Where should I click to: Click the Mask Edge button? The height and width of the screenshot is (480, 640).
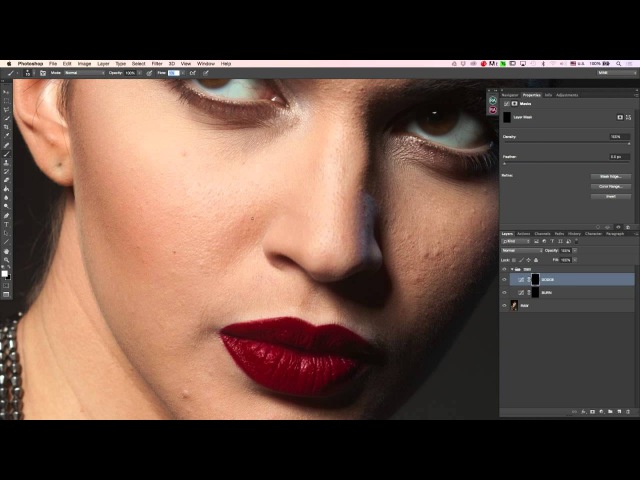click(611, 177)
